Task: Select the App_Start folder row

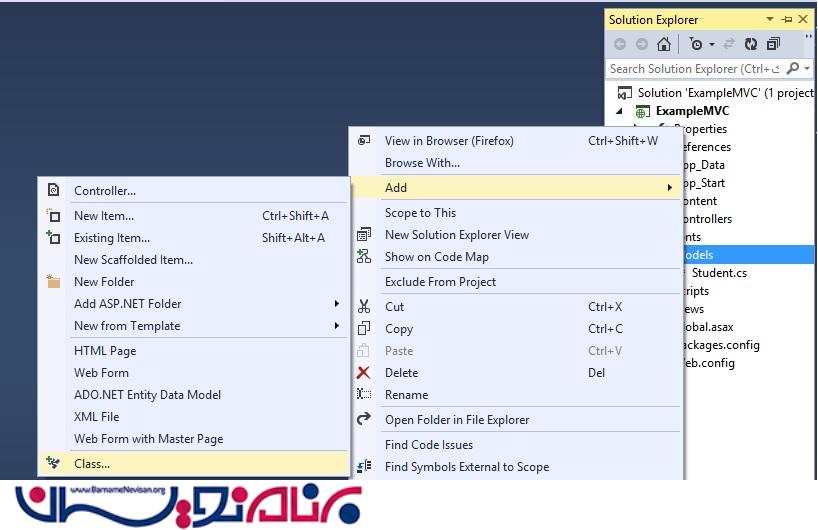Action: tap(704, 183)
